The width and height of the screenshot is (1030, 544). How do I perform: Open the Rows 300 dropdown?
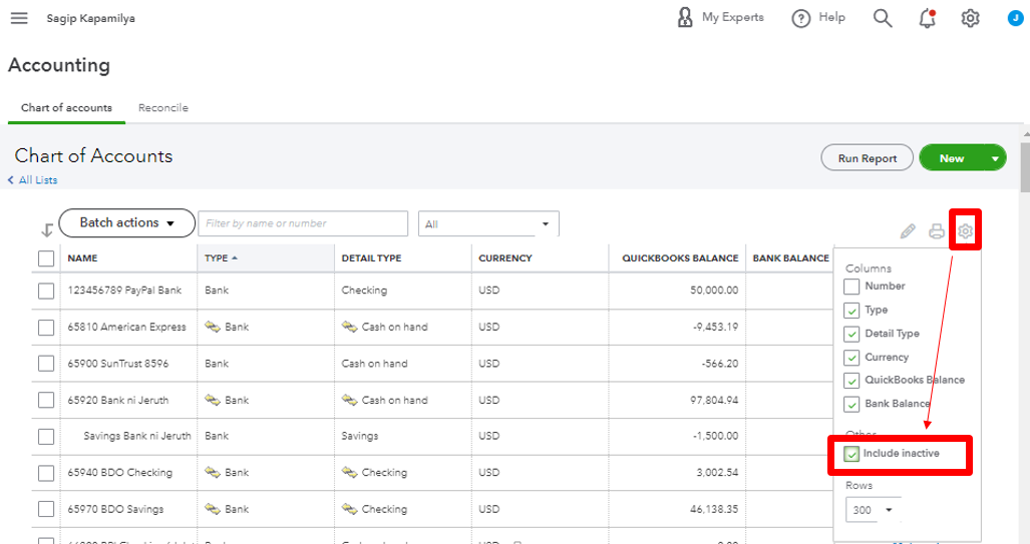pyautogui.click(x=872, y=510)
